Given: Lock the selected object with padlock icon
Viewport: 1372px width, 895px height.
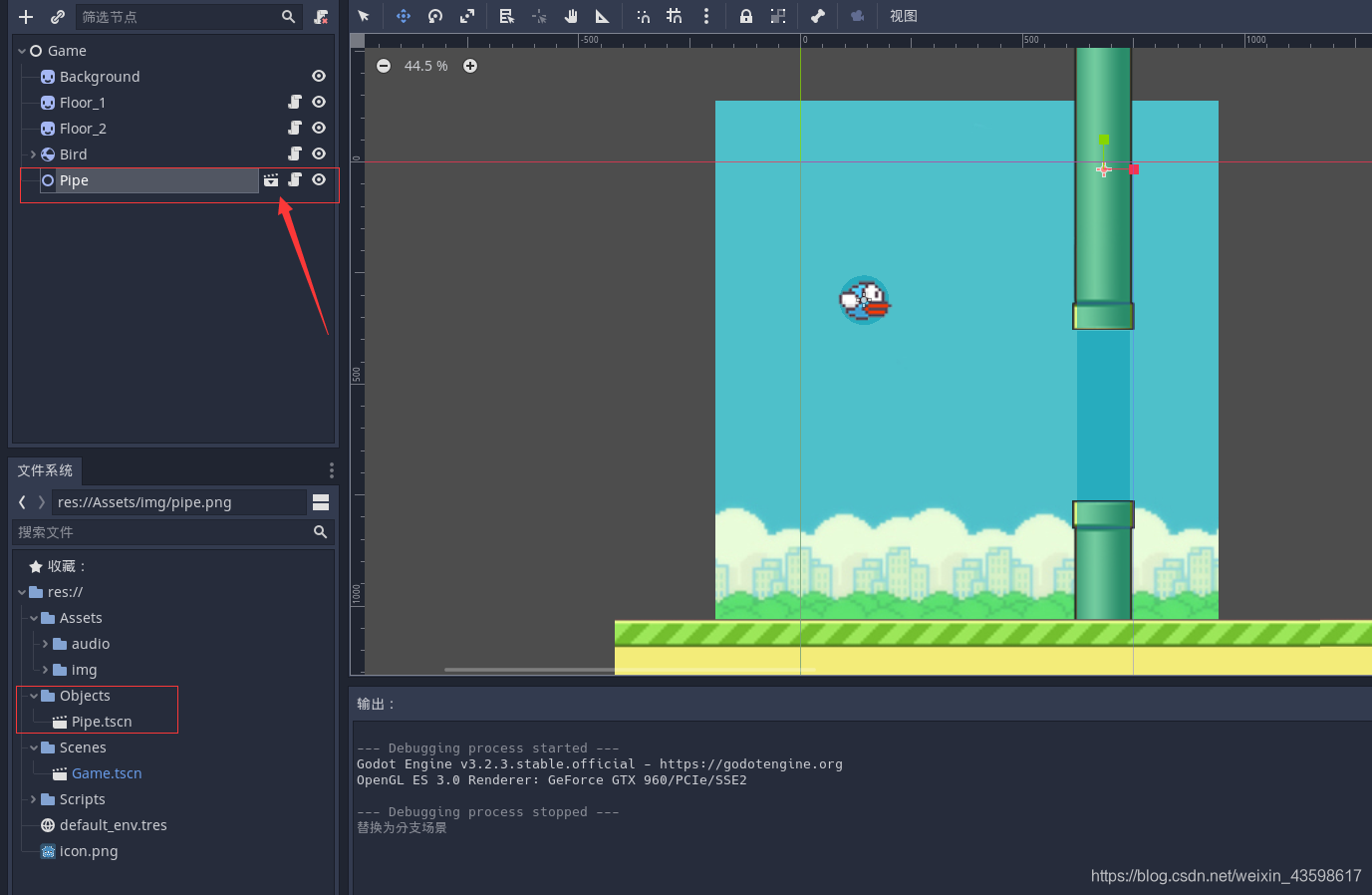Looking at the screenshot, I should coord(746,16).
